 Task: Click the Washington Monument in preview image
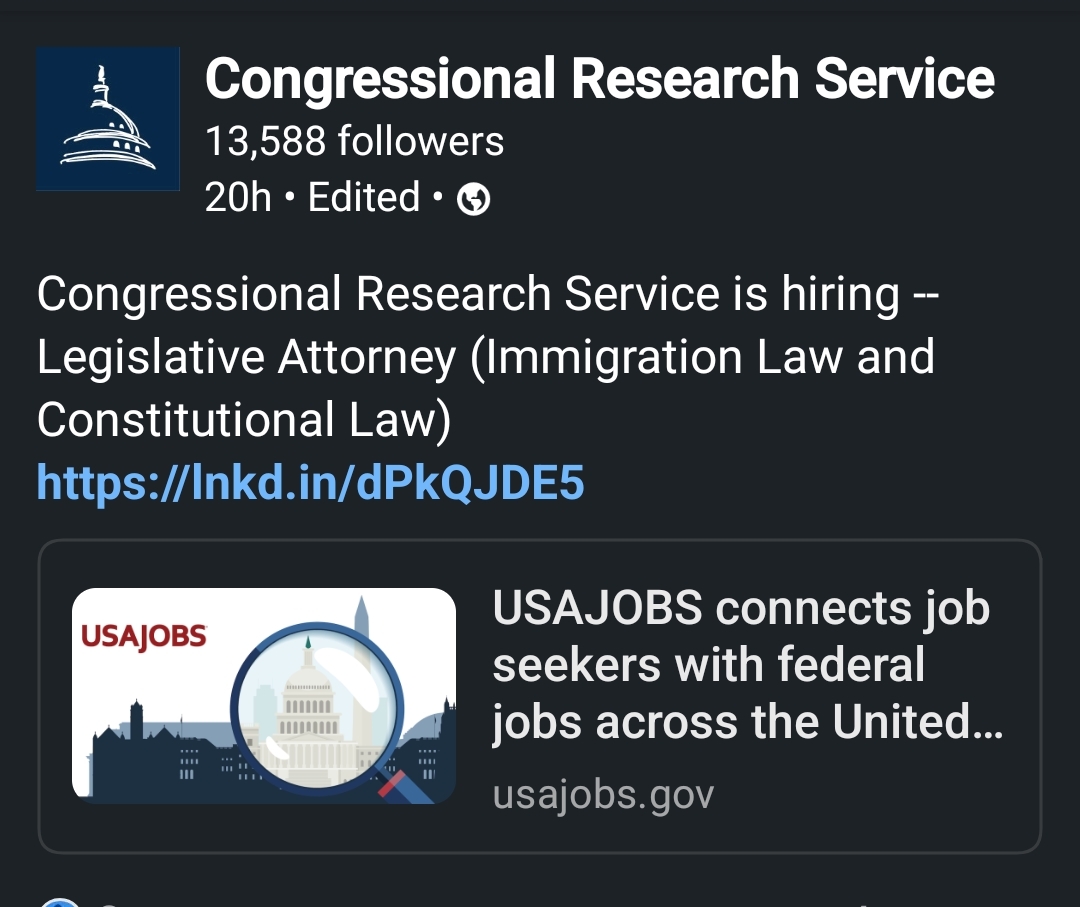click(364, 640)
